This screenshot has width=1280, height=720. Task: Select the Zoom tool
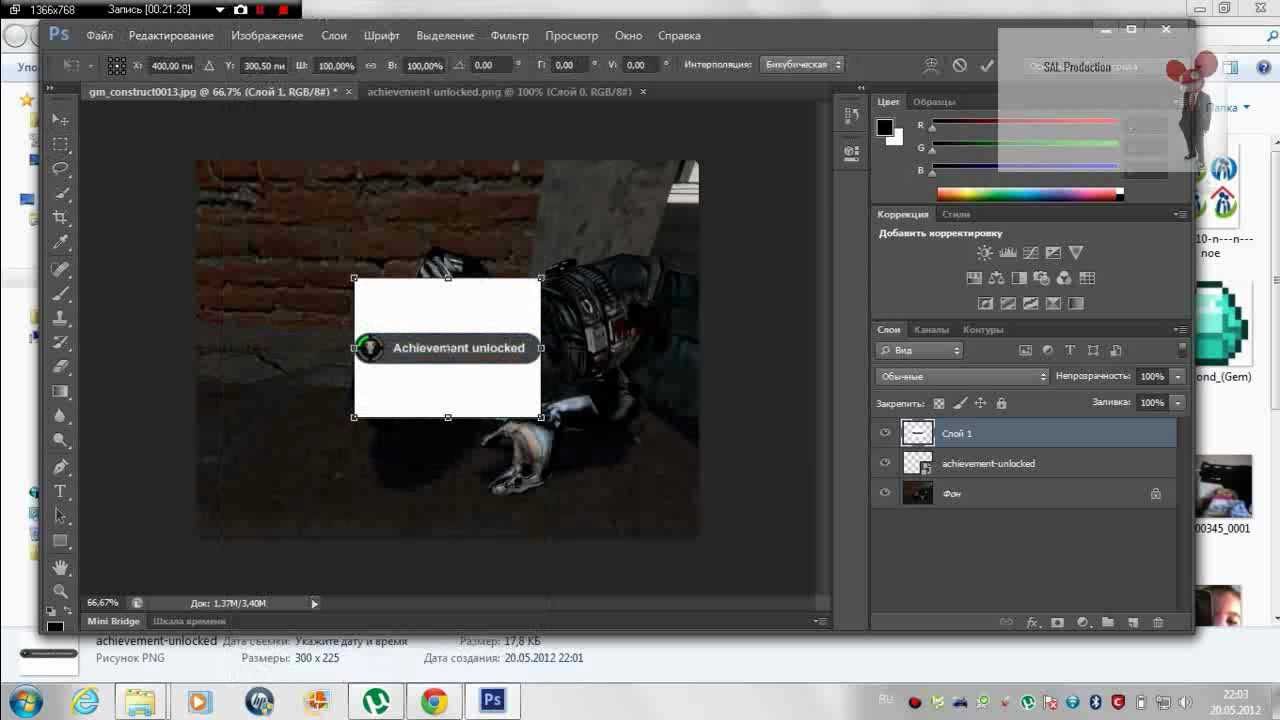60,591
